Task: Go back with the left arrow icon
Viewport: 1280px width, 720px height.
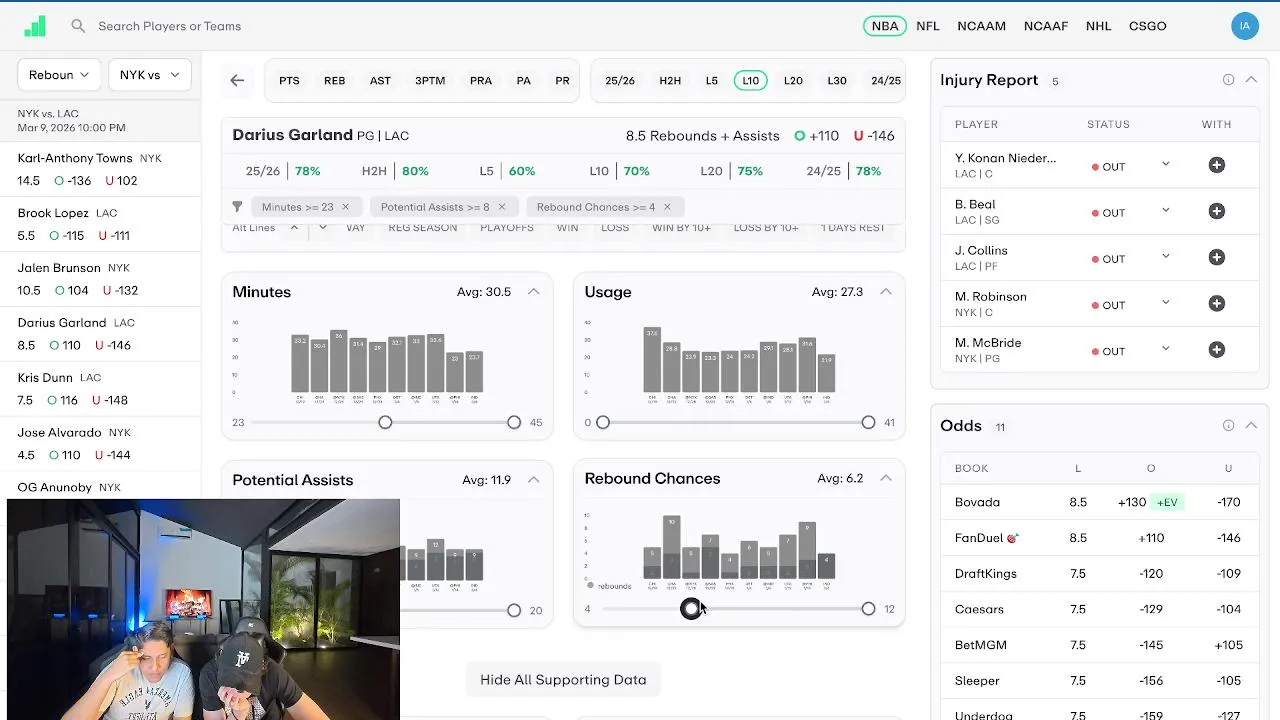Action: (x=237, y=81)
